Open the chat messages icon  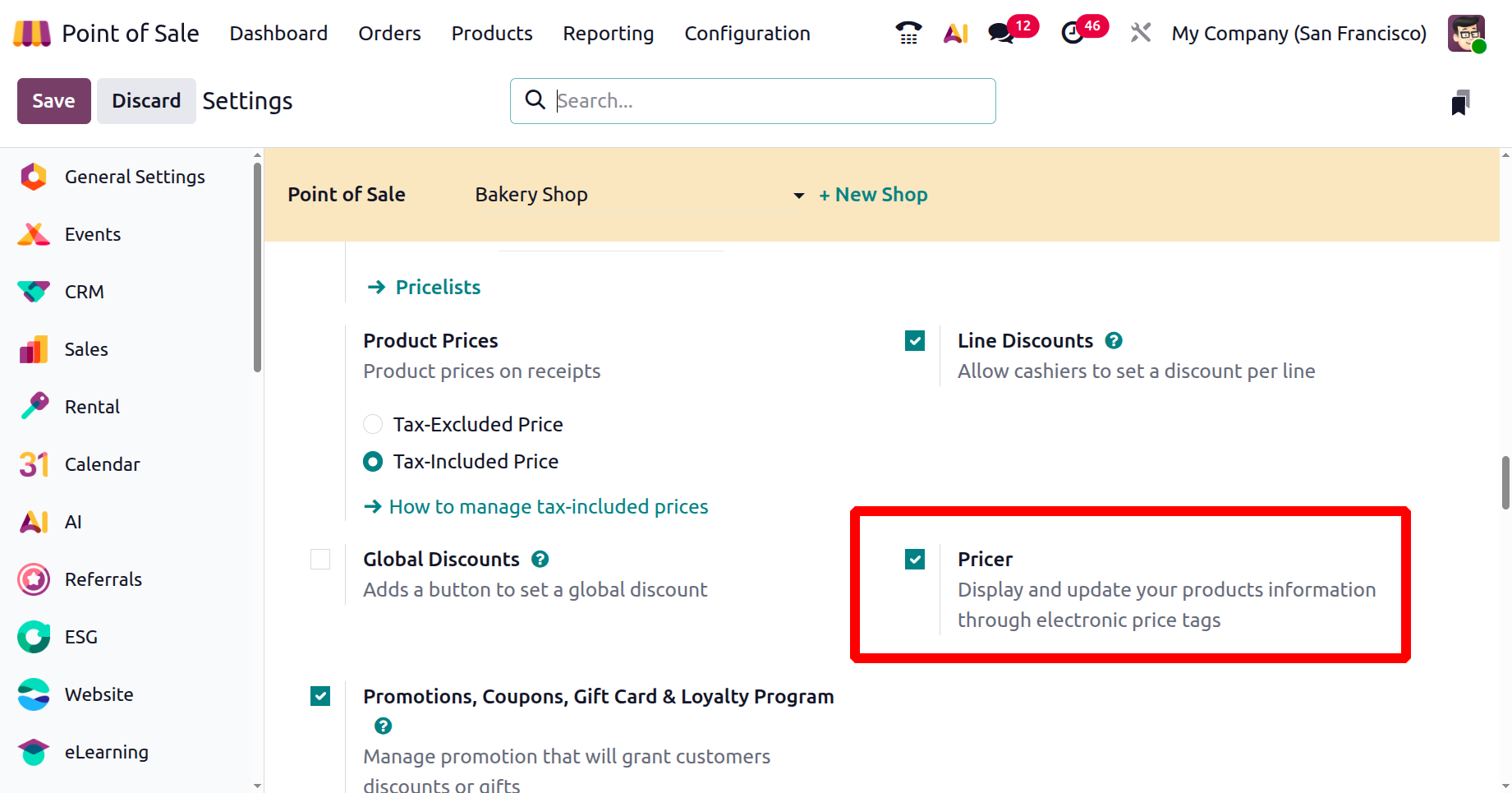[1001, 33]
